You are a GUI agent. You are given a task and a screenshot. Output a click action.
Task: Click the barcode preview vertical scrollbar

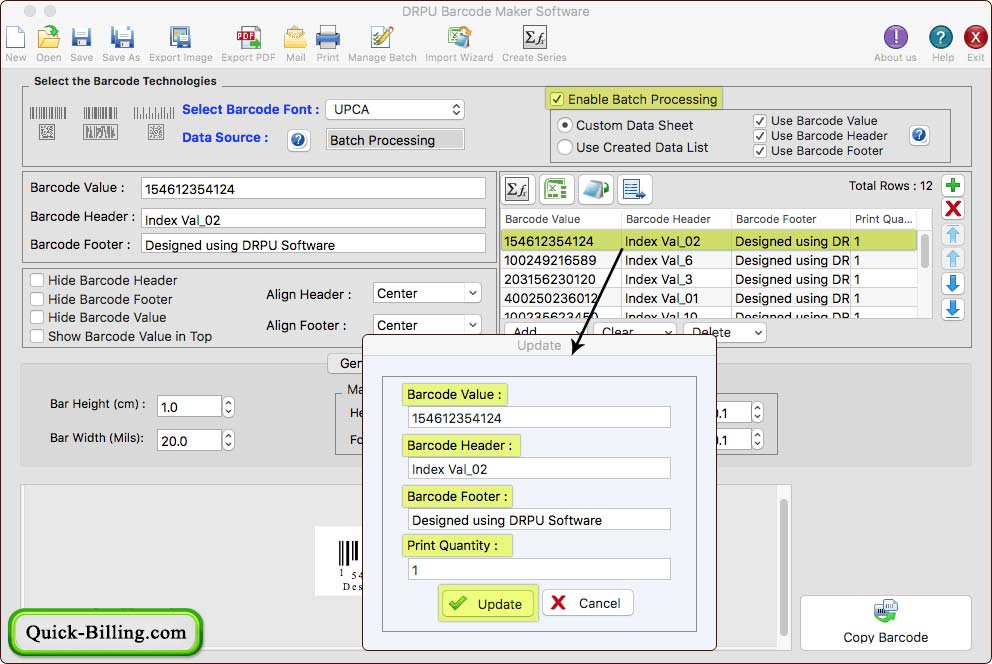click(x=784, y=566)
